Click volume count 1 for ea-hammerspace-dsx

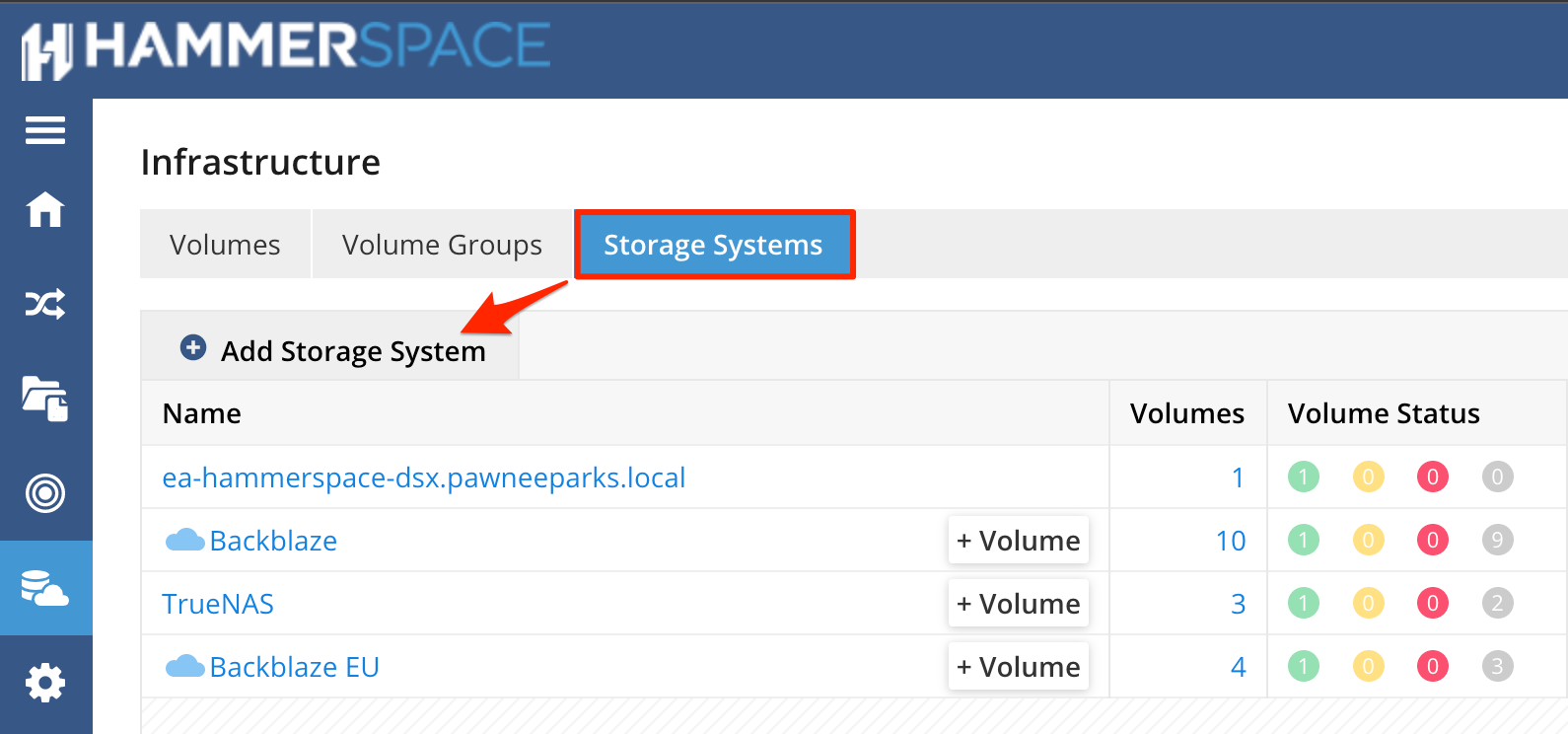1239,477
